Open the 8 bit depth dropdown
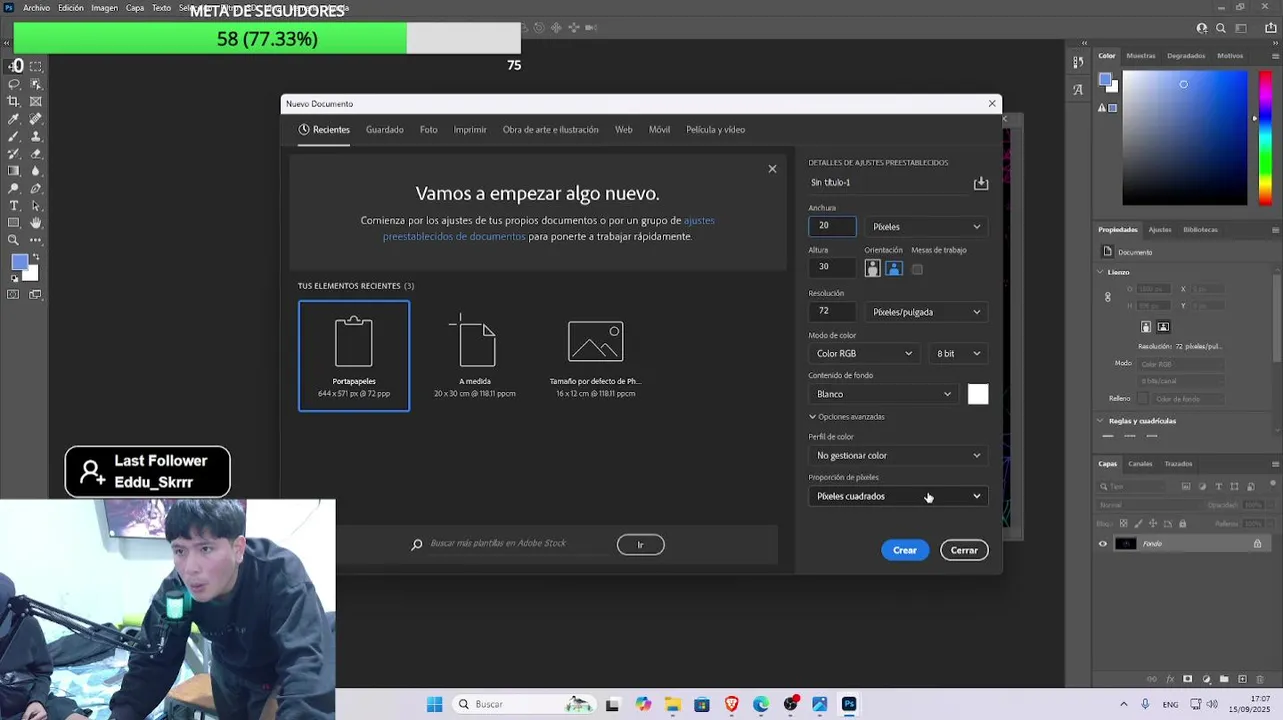Viewport: 1283px width, 720px height. [959, 354]
